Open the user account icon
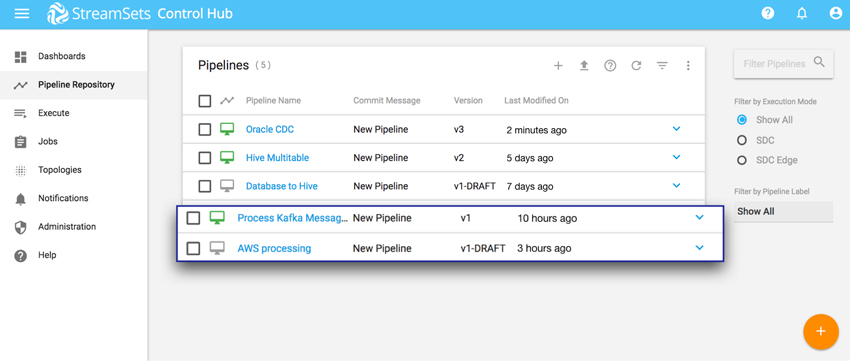 [835, 14]
